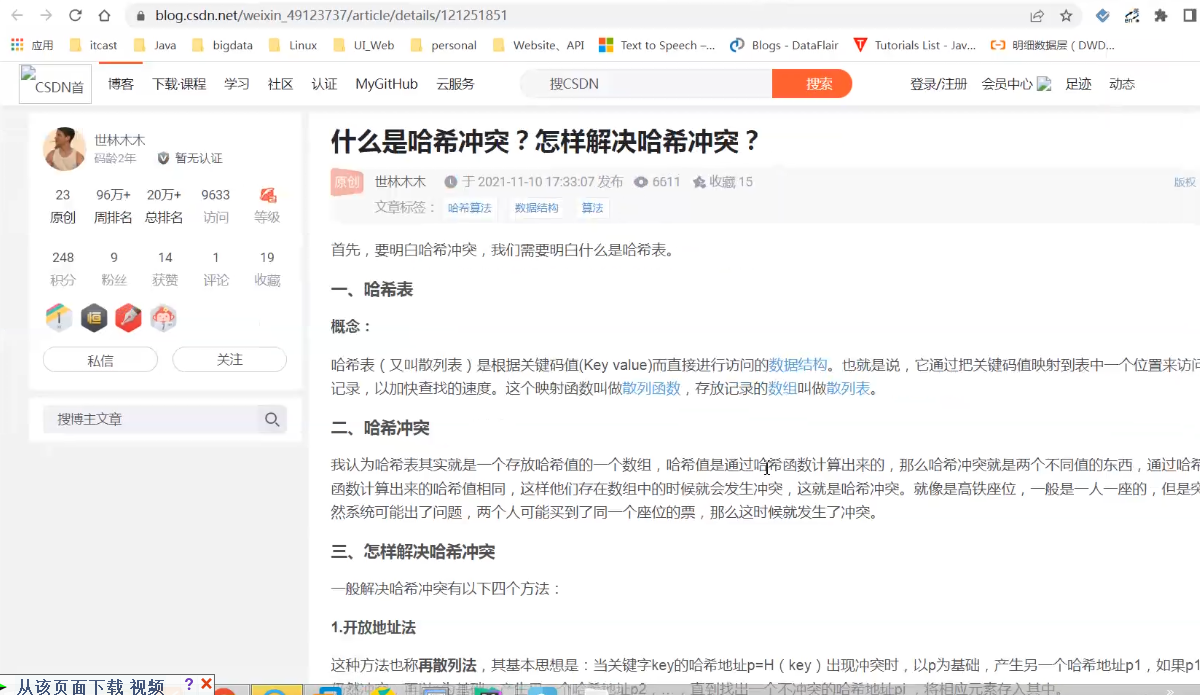Send a 私信 private message
The height and width of the screenshot is (695, 1200).
[100, 360]
